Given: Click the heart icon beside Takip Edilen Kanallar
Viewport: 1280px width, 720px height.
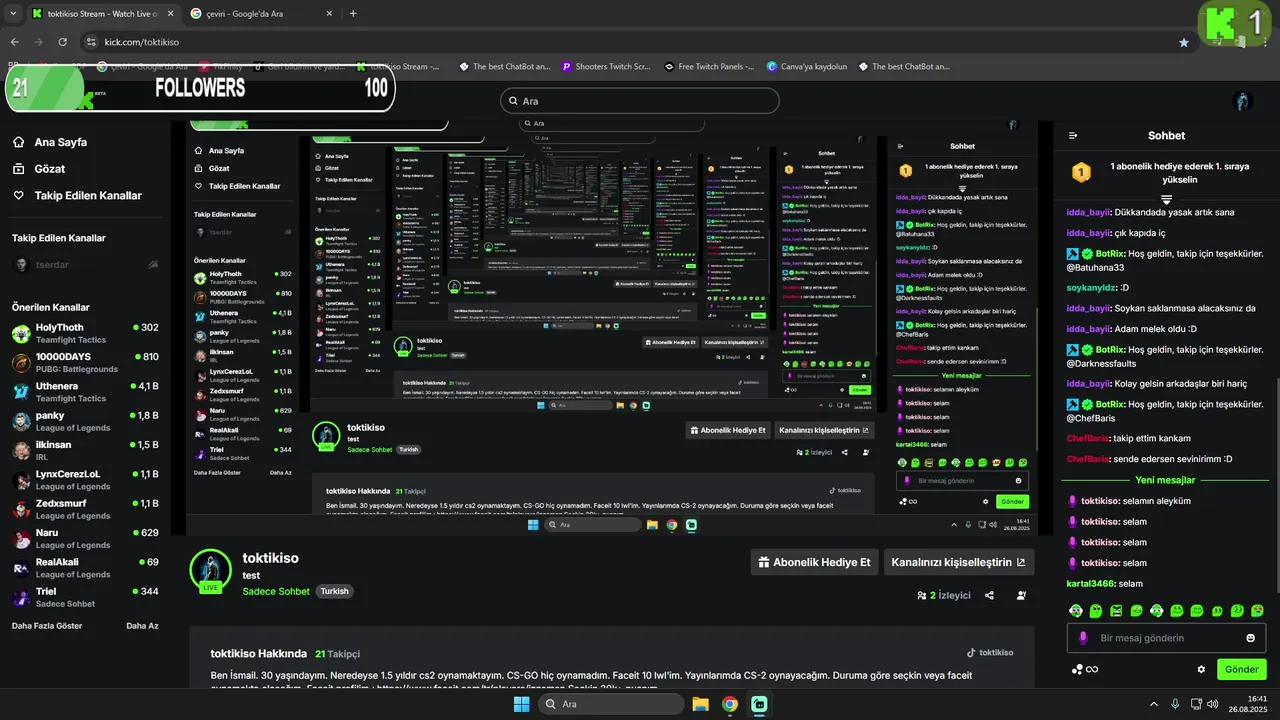Looking at the screenshot, I should tap(19, 196).
